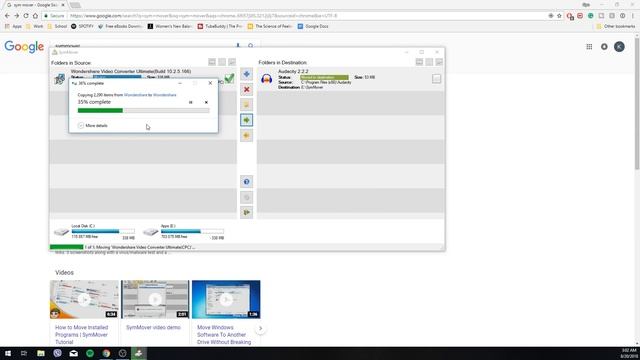Open the Google Search browser tab

pyautogui.click(x=36, y=5)
